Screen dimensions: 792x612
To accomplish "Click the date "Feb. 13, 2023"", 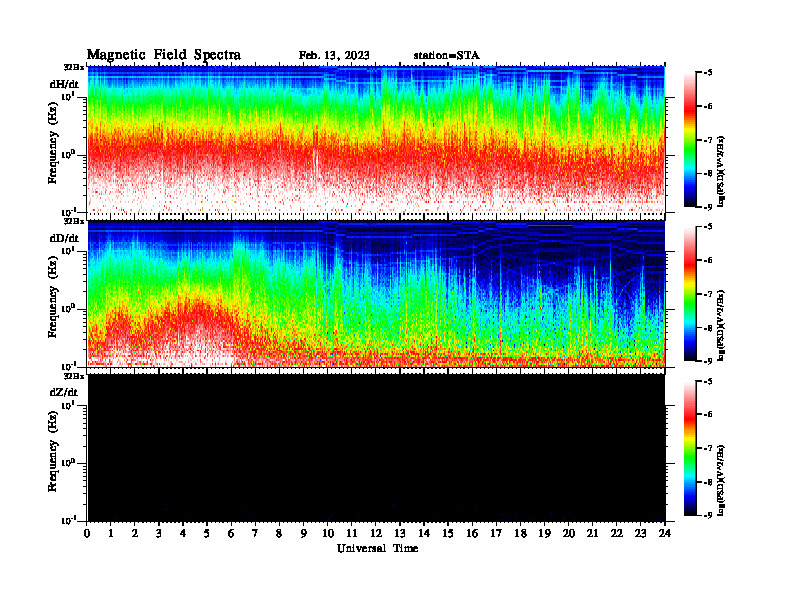I will 334,56.
